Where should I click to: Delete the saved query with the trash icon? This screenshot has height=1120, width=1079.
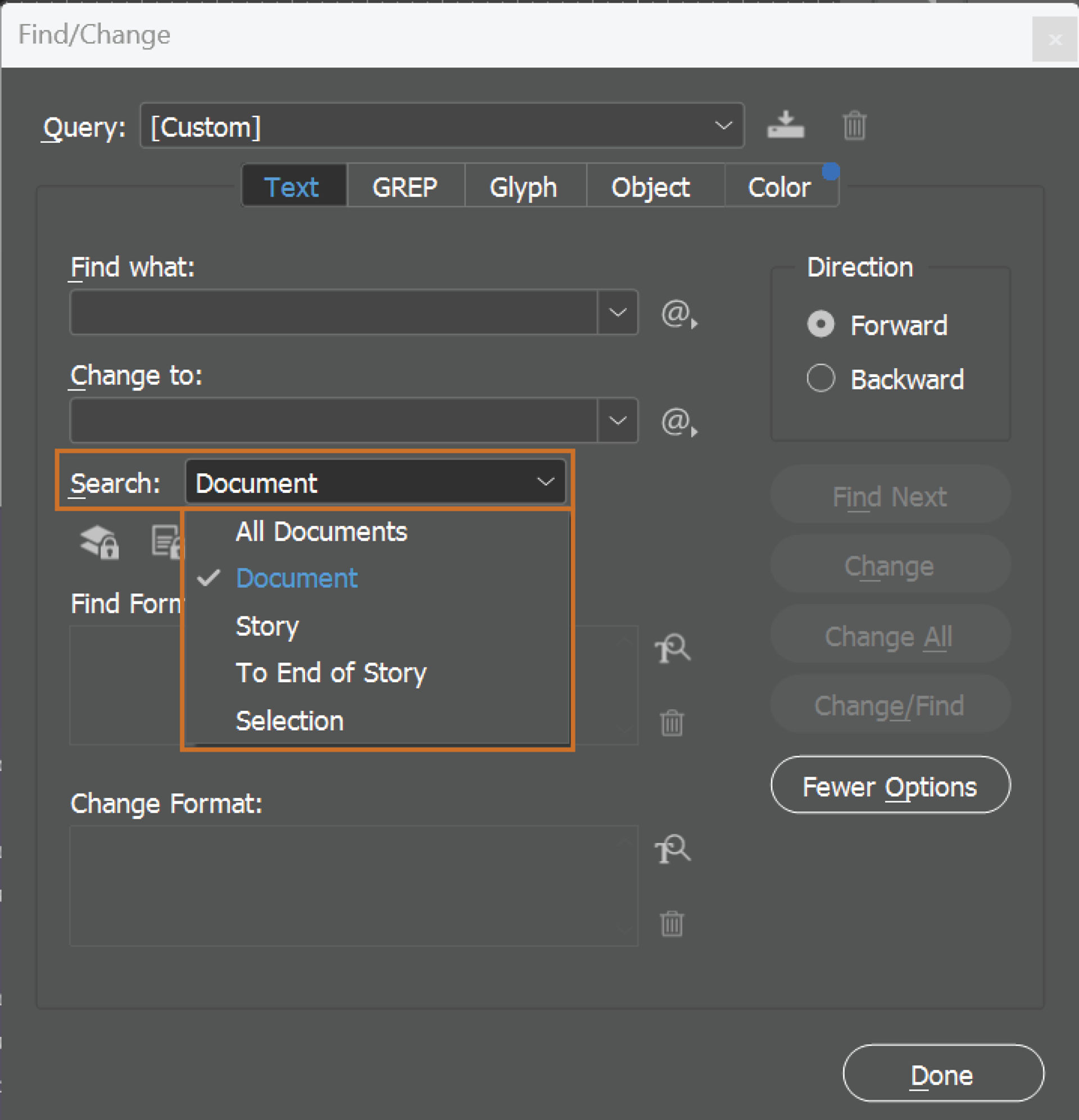coord(854,126)
